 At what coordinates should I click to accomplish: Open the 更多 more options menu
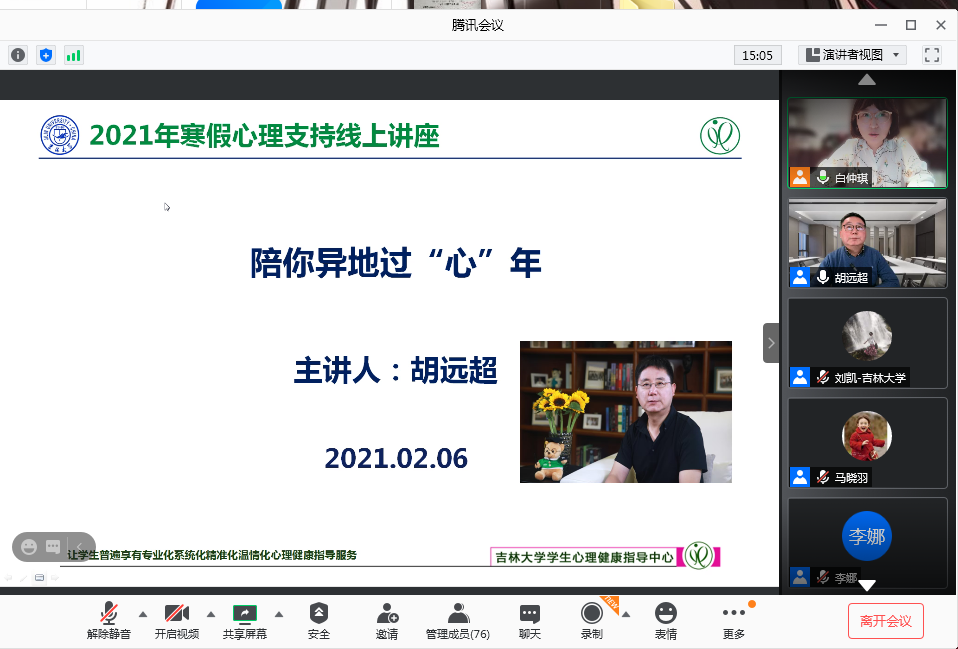pos(734,621)
